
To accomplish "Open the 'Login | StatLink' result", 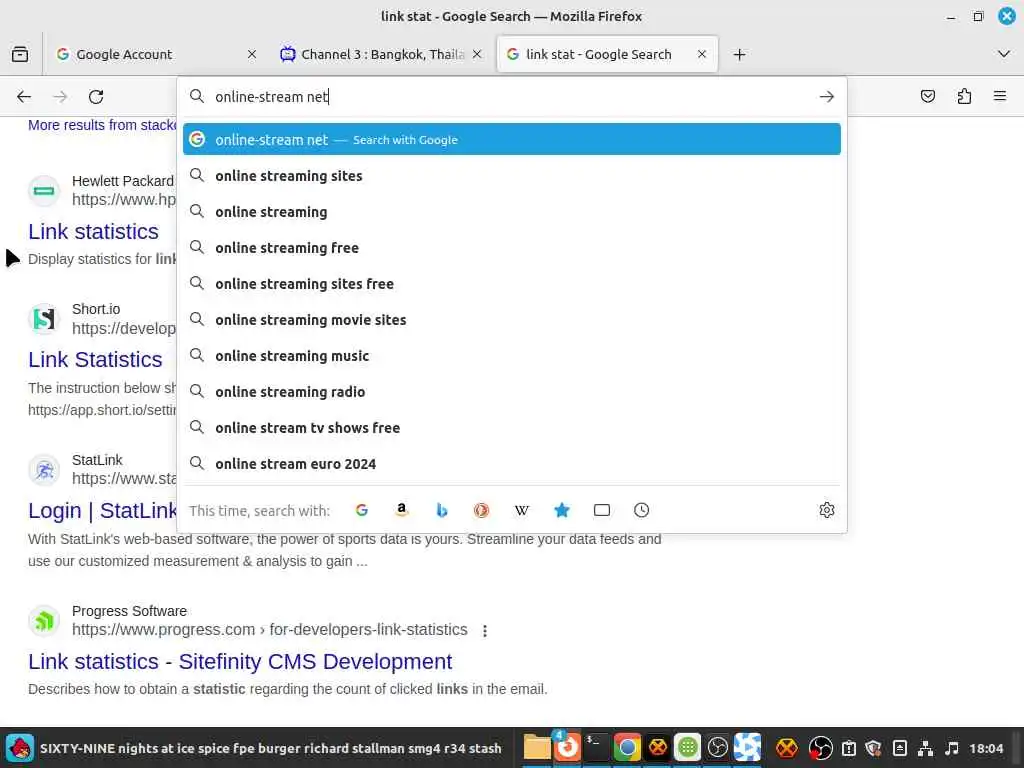I will (x=103, y=511).
